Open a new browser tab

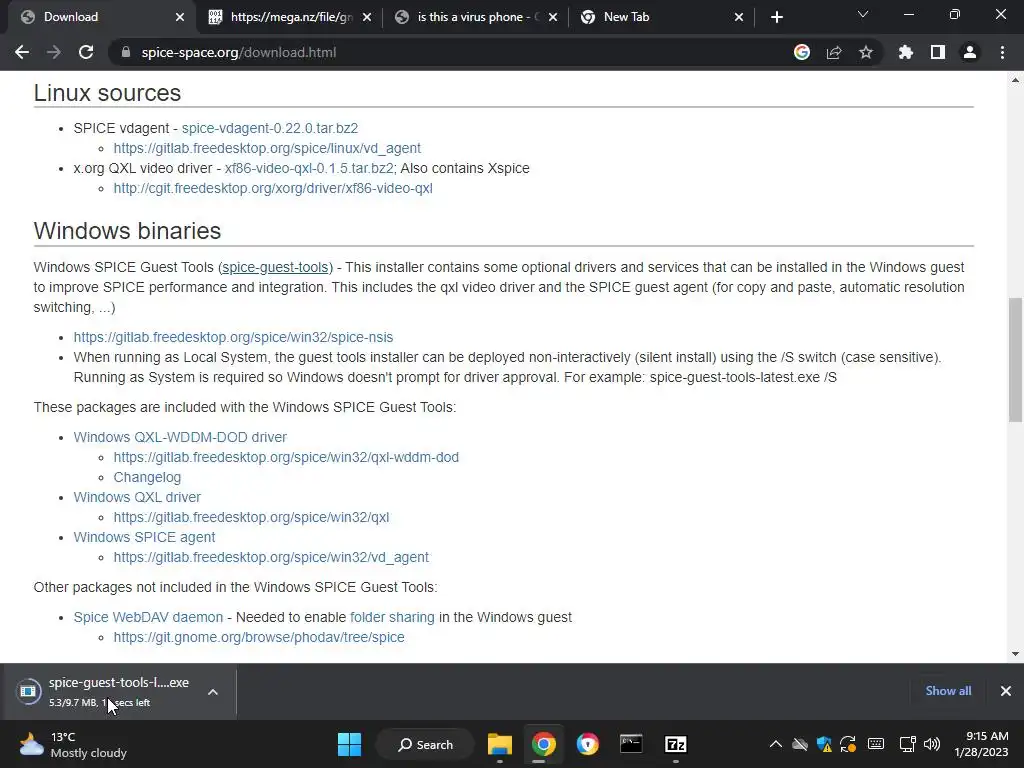click(776, 17)
